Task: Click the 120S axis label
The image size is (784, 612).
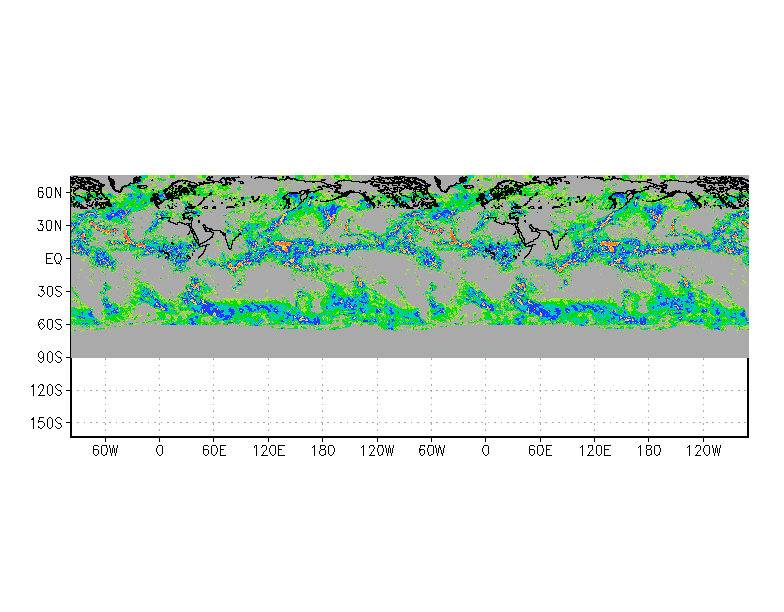Action: tap(46, 390)
